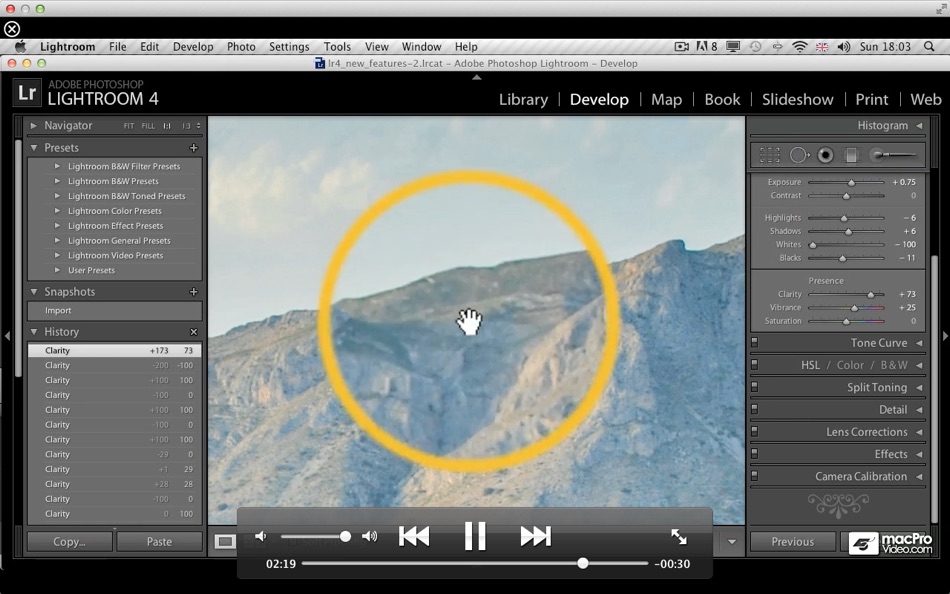Expand the Histogram panel

tap(919, 125)
